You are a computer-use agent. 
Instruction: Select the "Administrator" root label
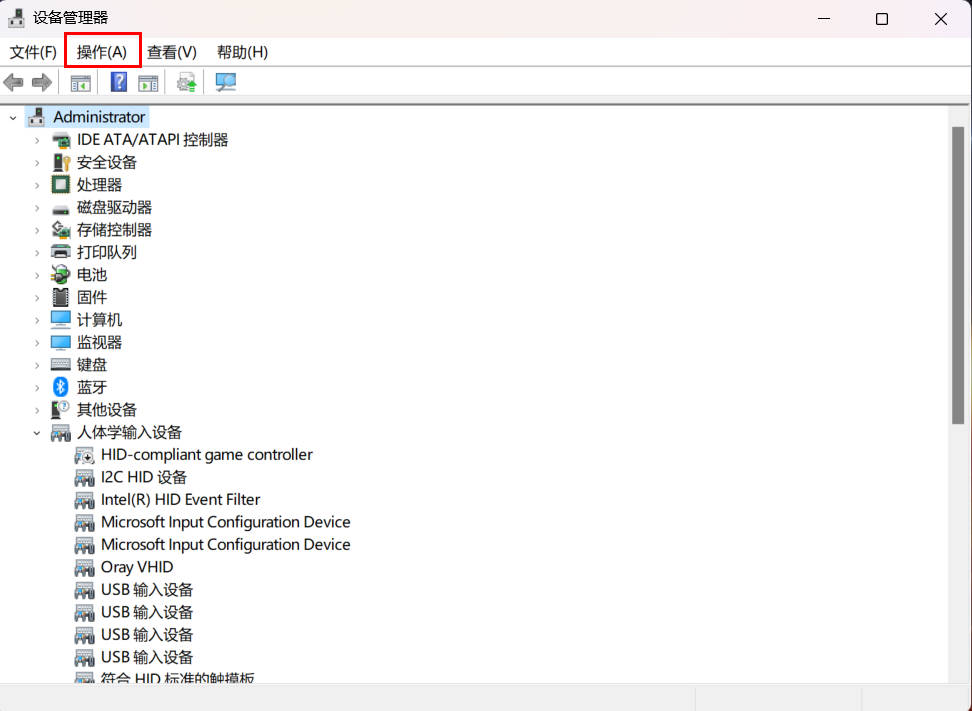tap(99, 117)
